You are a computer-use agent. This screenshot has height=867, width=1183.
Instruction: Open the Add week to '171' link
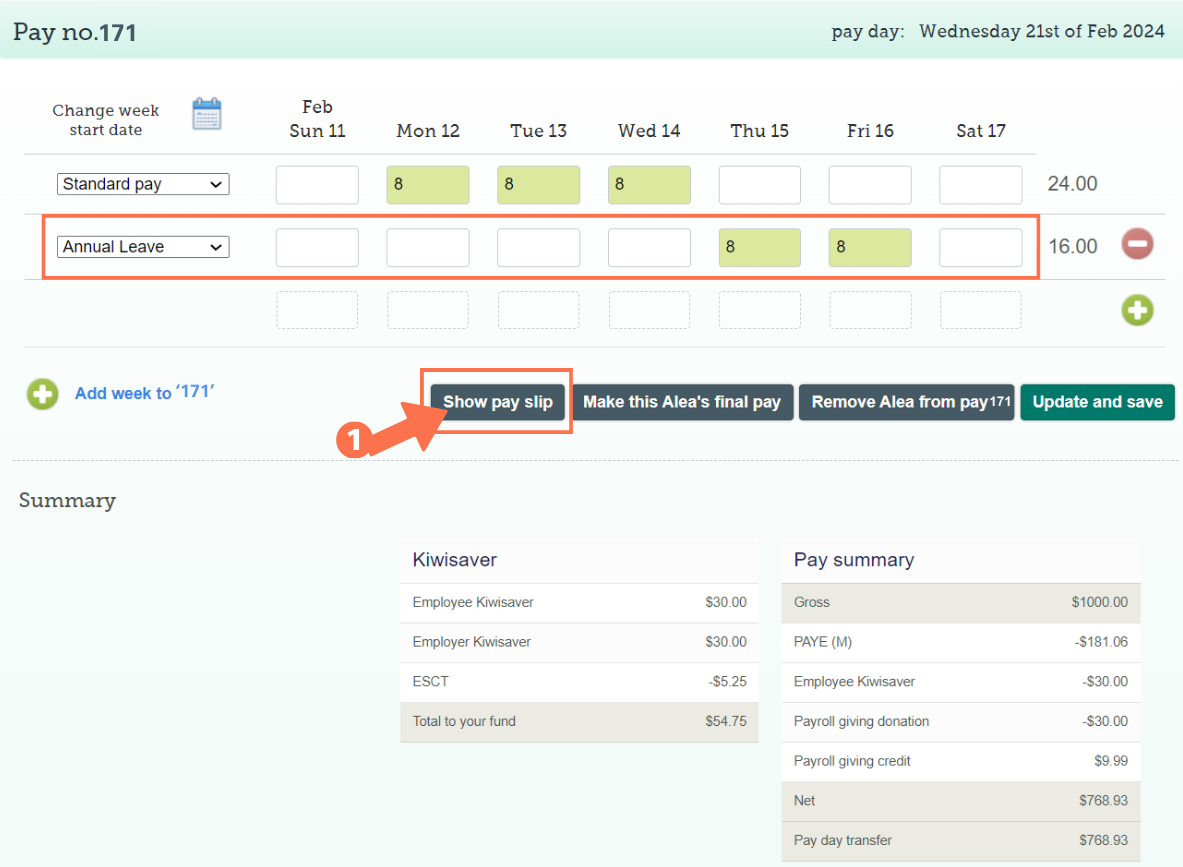point(144,393)
